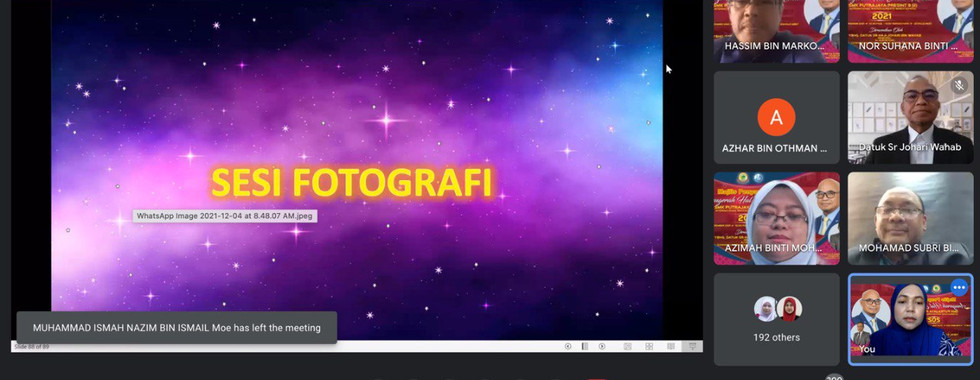Click the slide position indicator between arrows
The width and height of the screenshot is (980, 380).
click(585, 346)
